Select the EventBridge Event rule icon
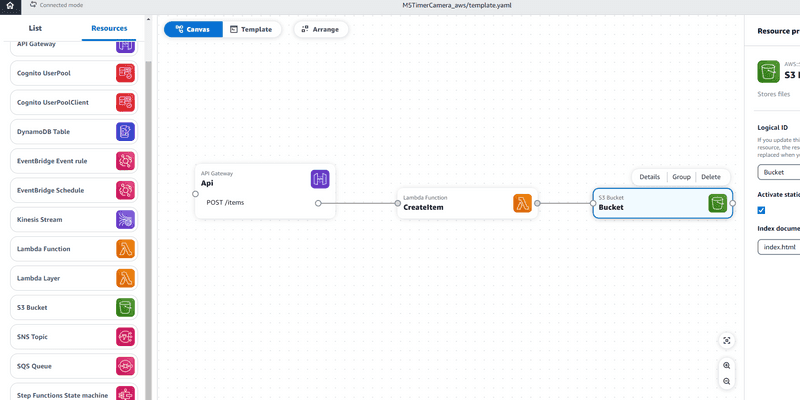The image size is (800, 400). pyautogui.click(x=126, y=161)
